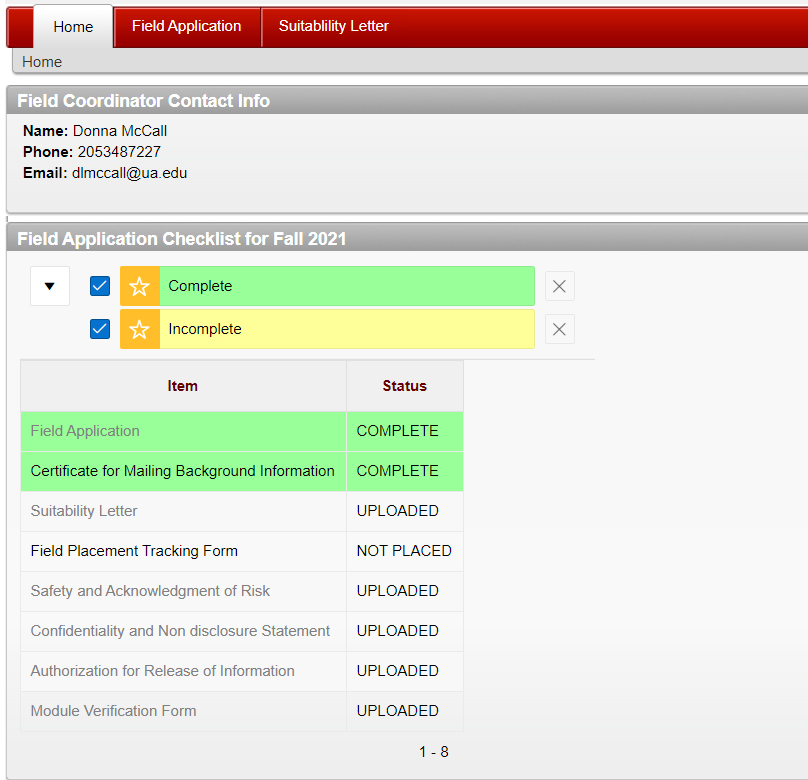Click the star icon beside Incomplete
Screen dimensions: 808x780
pos(140,330)
